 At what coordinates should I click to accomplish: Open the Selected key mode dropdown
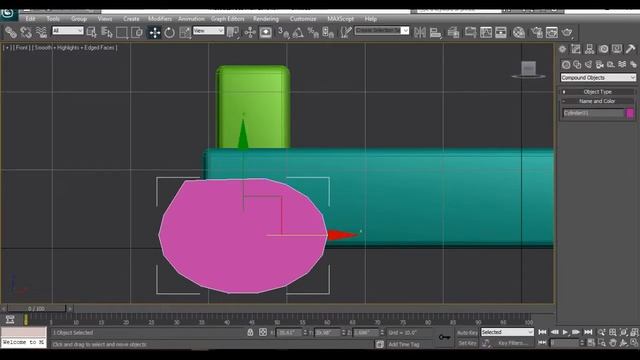507,332
